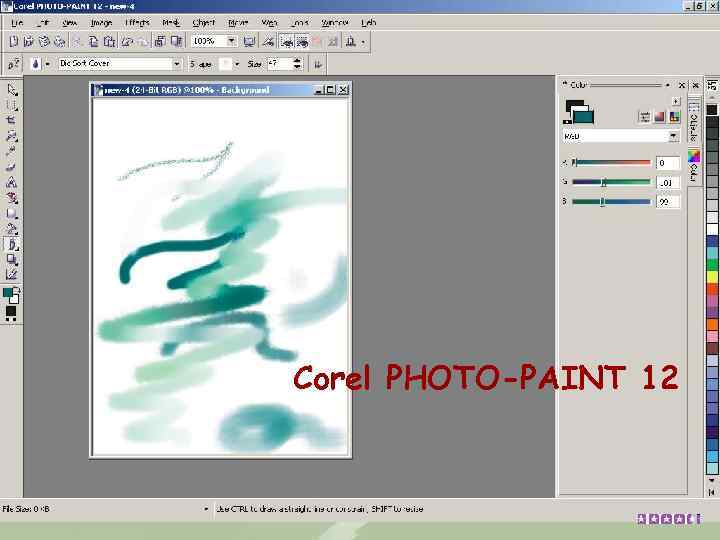Click the color viewers icon in Color docker
The image size is (720, 540).
pos(659,117)
